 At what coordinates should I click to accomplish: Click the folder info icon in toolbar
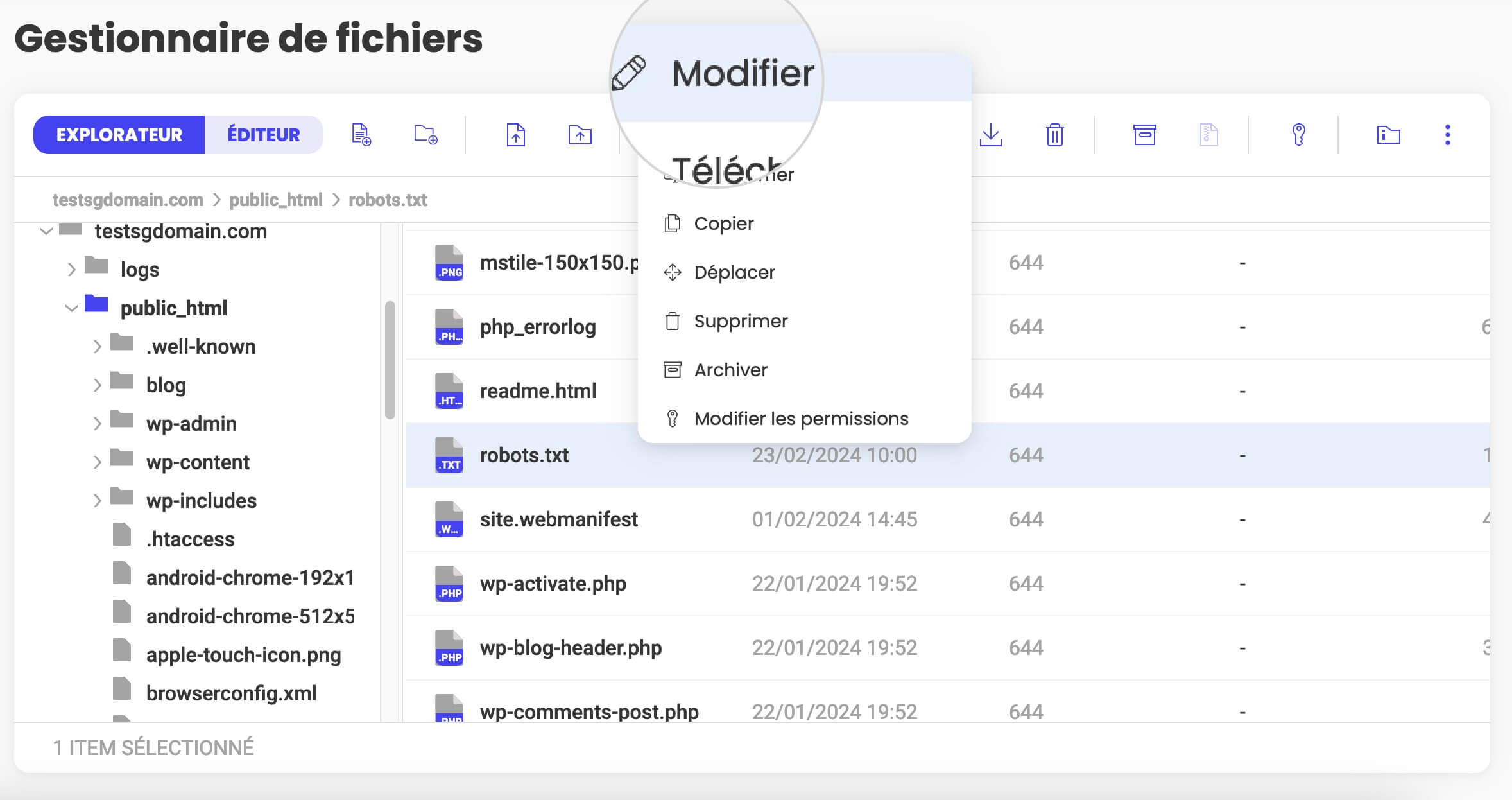[x=1389, y=135]
